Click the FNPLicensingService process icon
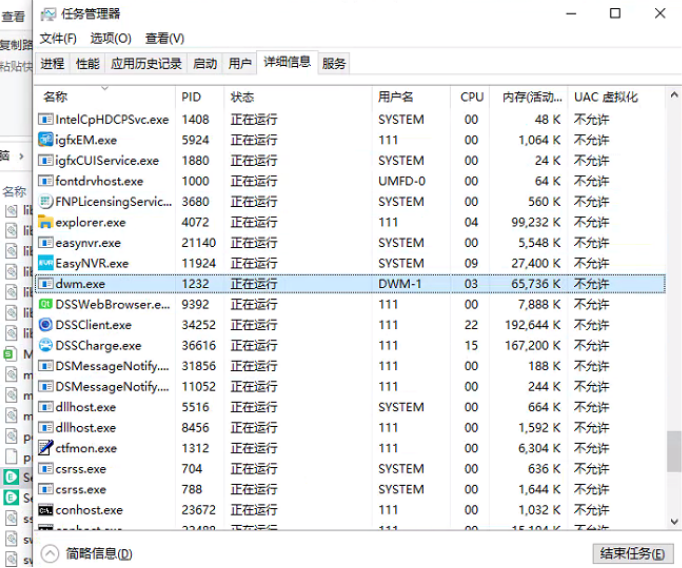This screenshot has height=568, width=682. coord(46,201)
